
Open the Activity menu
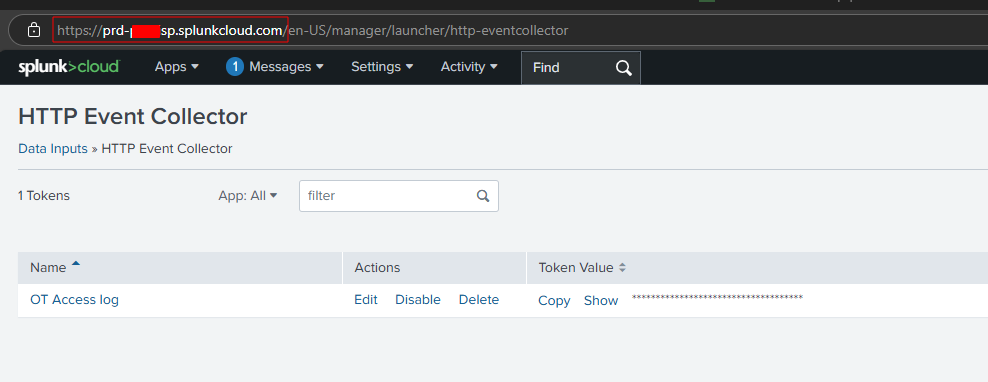469,67
